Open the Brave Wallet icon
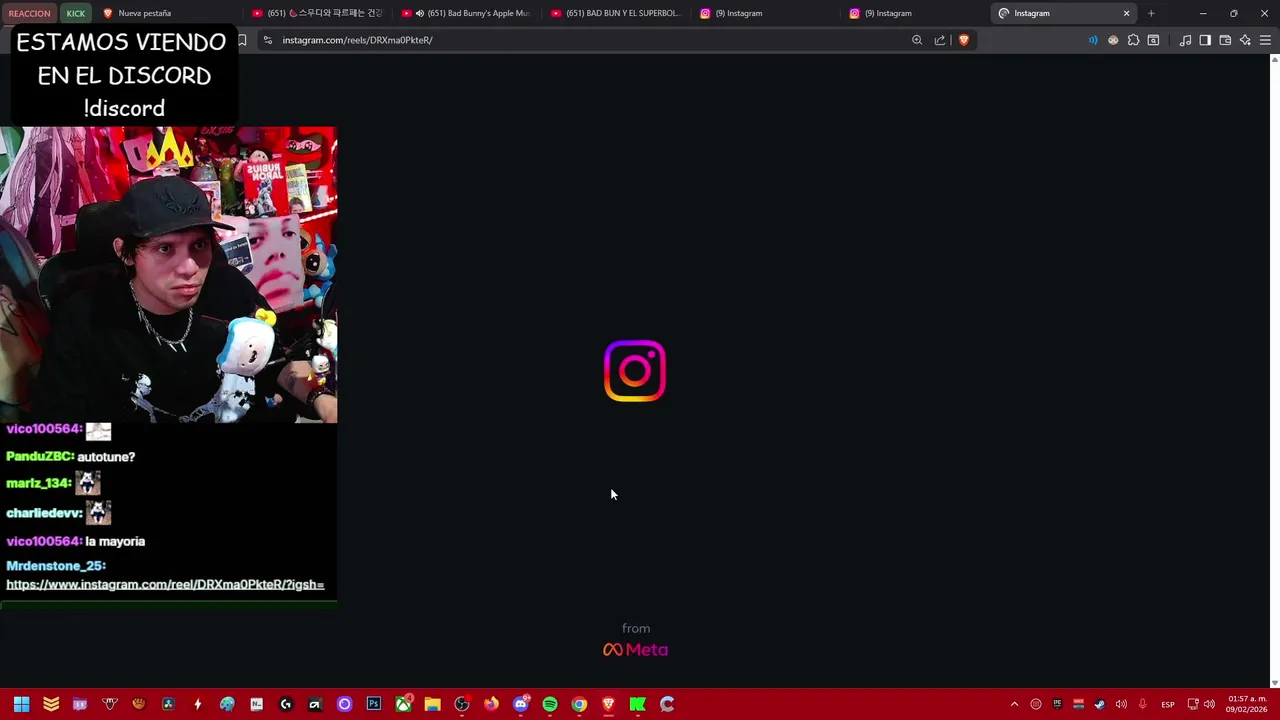This screenshot has height=720, width=1280. pyautogui.click(x=1225, y=40)
